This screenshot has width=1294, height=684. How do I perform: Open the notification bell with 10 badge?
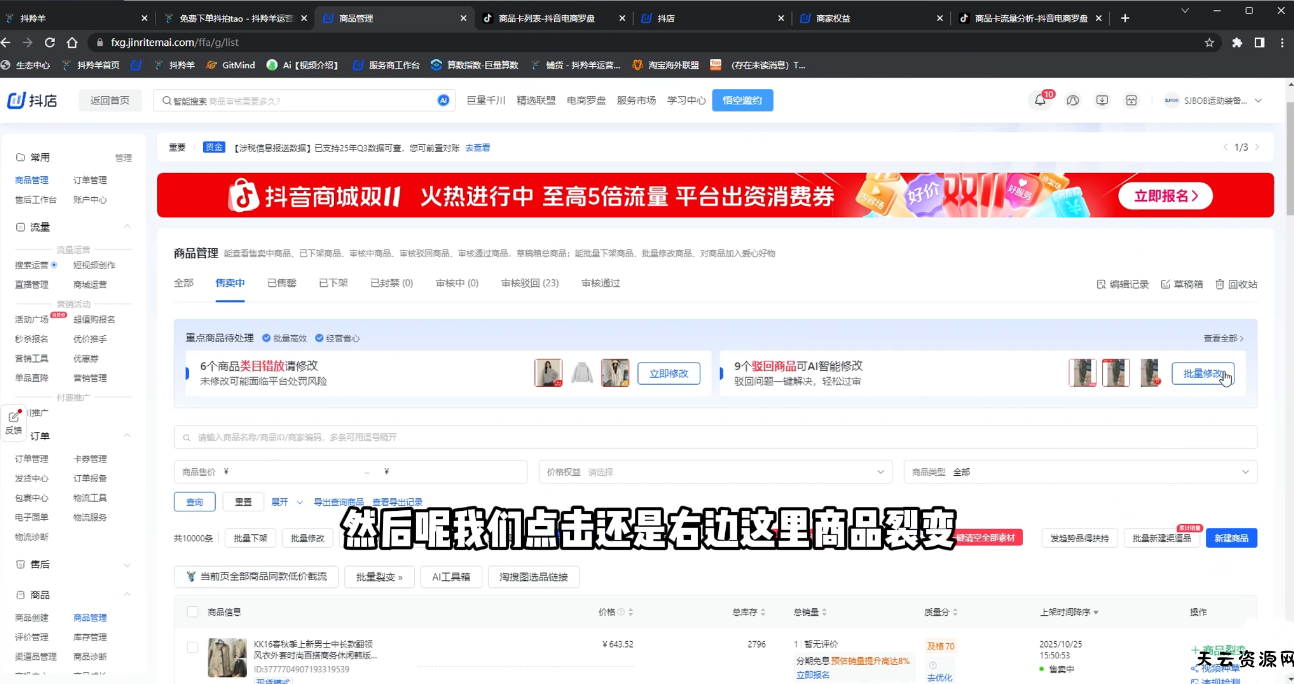pyautogui.click(x=1041, y=100)
